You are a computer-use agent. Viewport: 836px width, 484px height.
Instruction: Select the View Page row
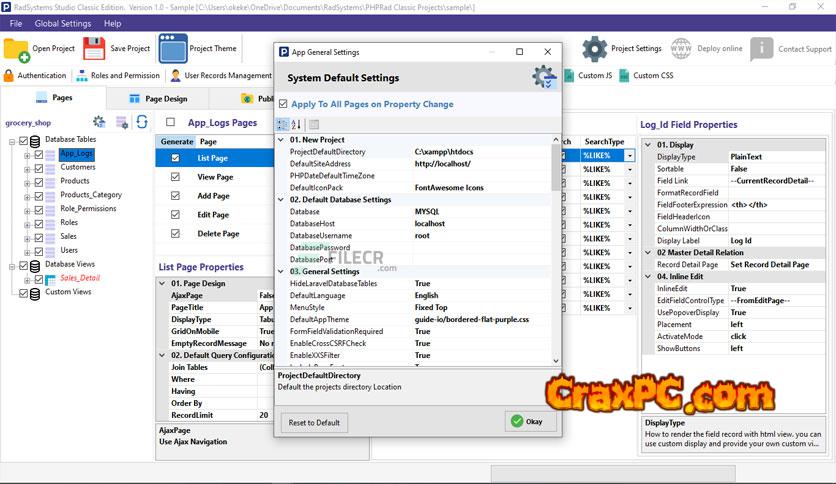click(215, 177)
